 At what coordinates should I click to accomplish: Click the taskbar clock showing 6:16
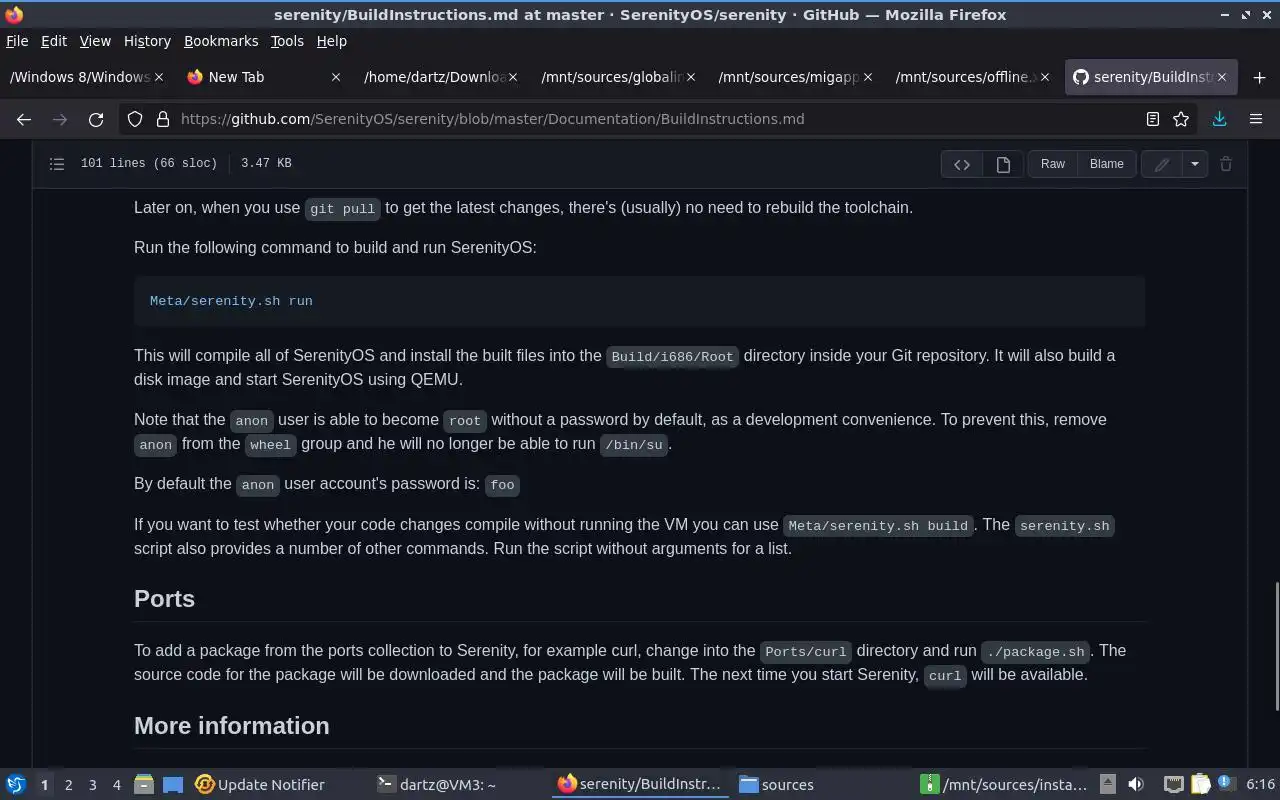click(x=1260, y=785)
